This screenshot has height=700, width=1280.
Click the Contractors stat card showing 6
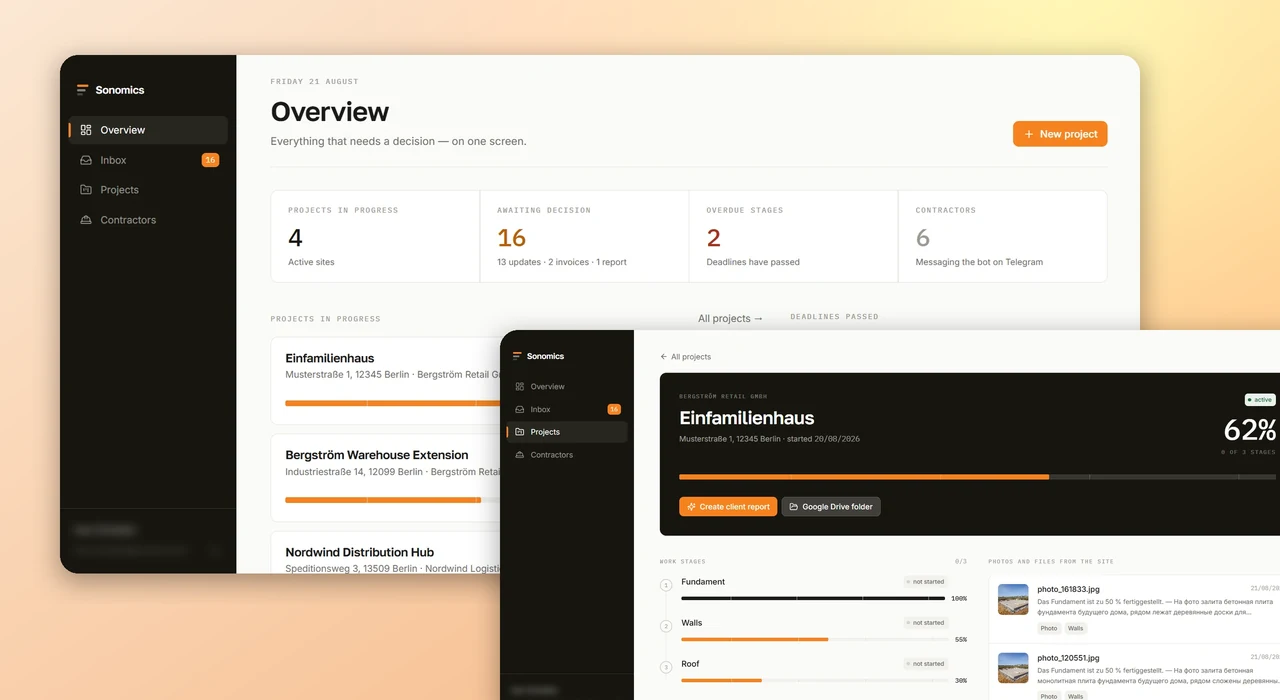coord(1003,237)
